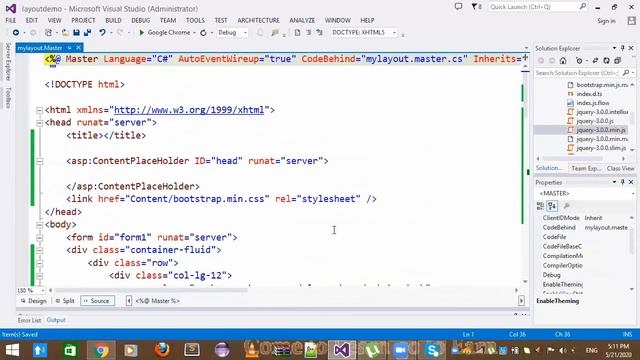Viewport: 640px width, 360px height.
Task: Click the editor horizontal scrollbar
Action: pos(151,290)
